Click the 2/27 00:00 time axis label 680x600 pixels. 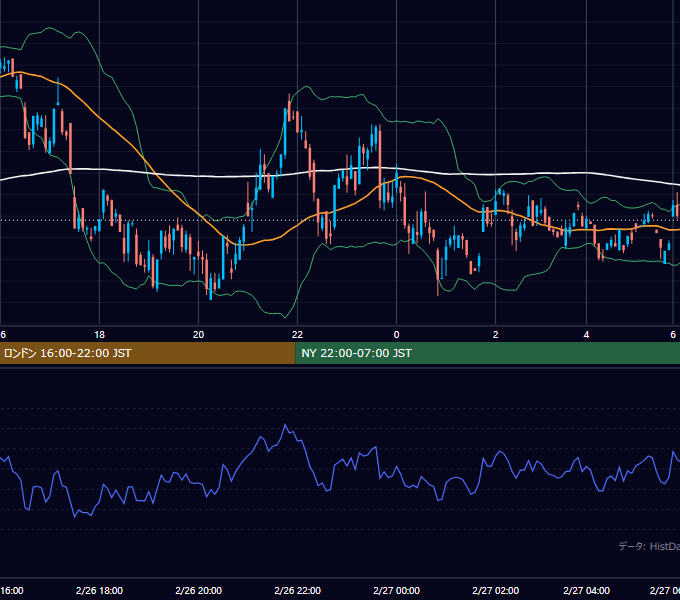click(x=396, y=590)
